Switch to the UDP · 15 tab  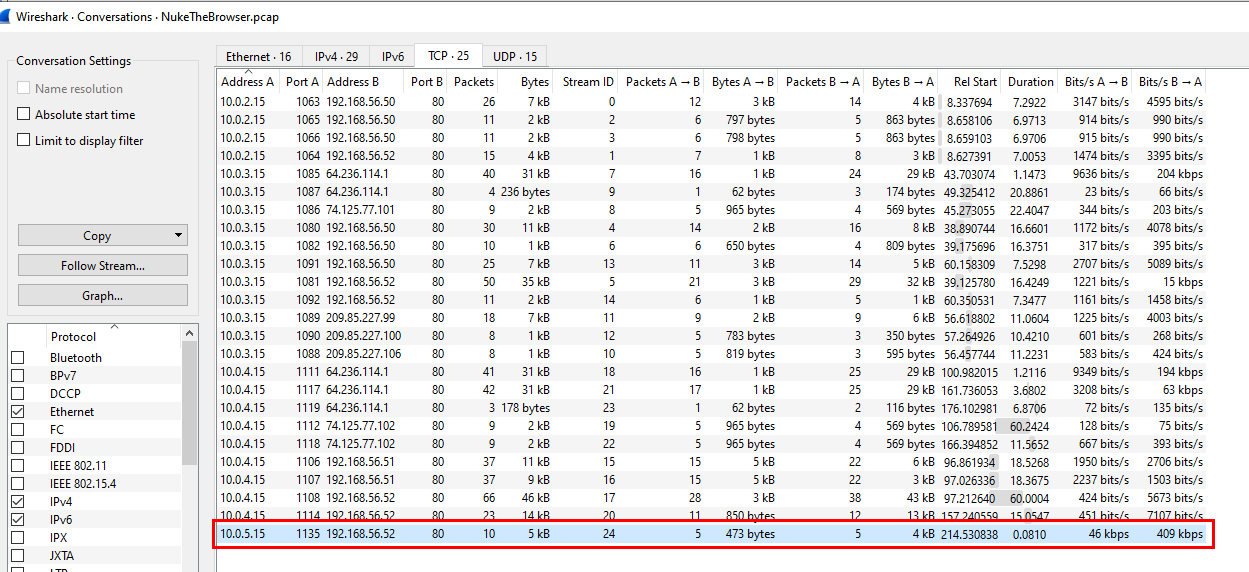pos(516,57)
